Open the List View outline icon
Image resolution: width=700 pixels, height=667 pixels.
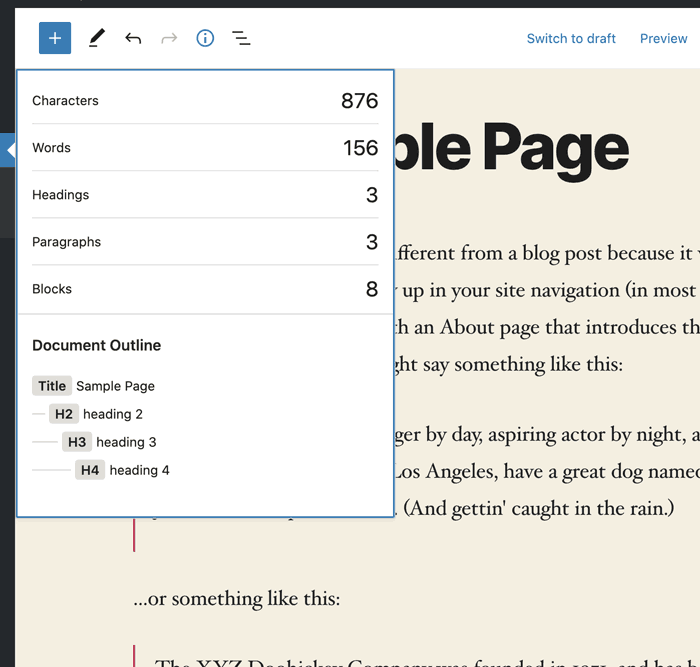pyautogui.click(x=241, y=38)
